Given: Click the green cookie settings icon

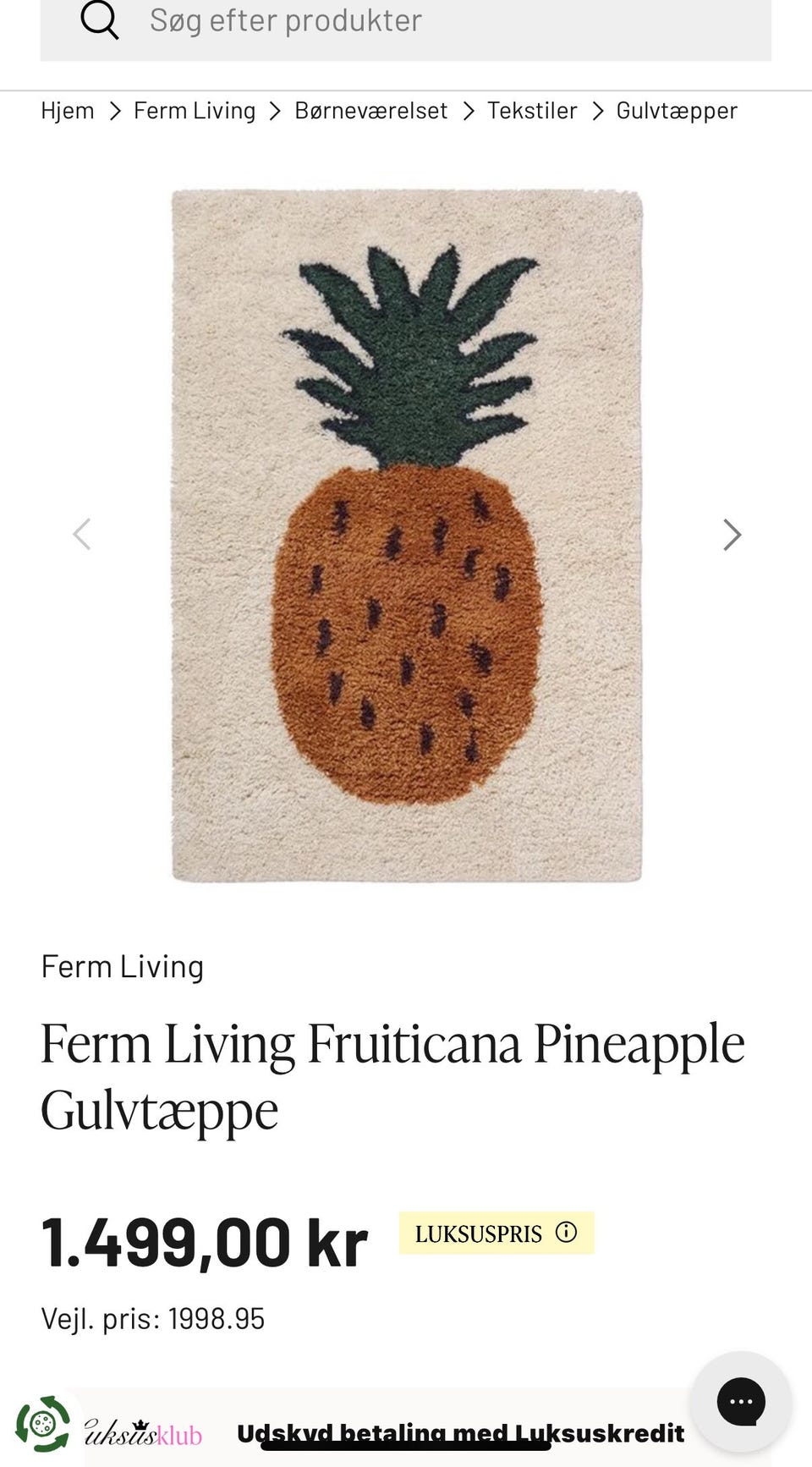Looking at the screenshot, I should click(43, 1425).
